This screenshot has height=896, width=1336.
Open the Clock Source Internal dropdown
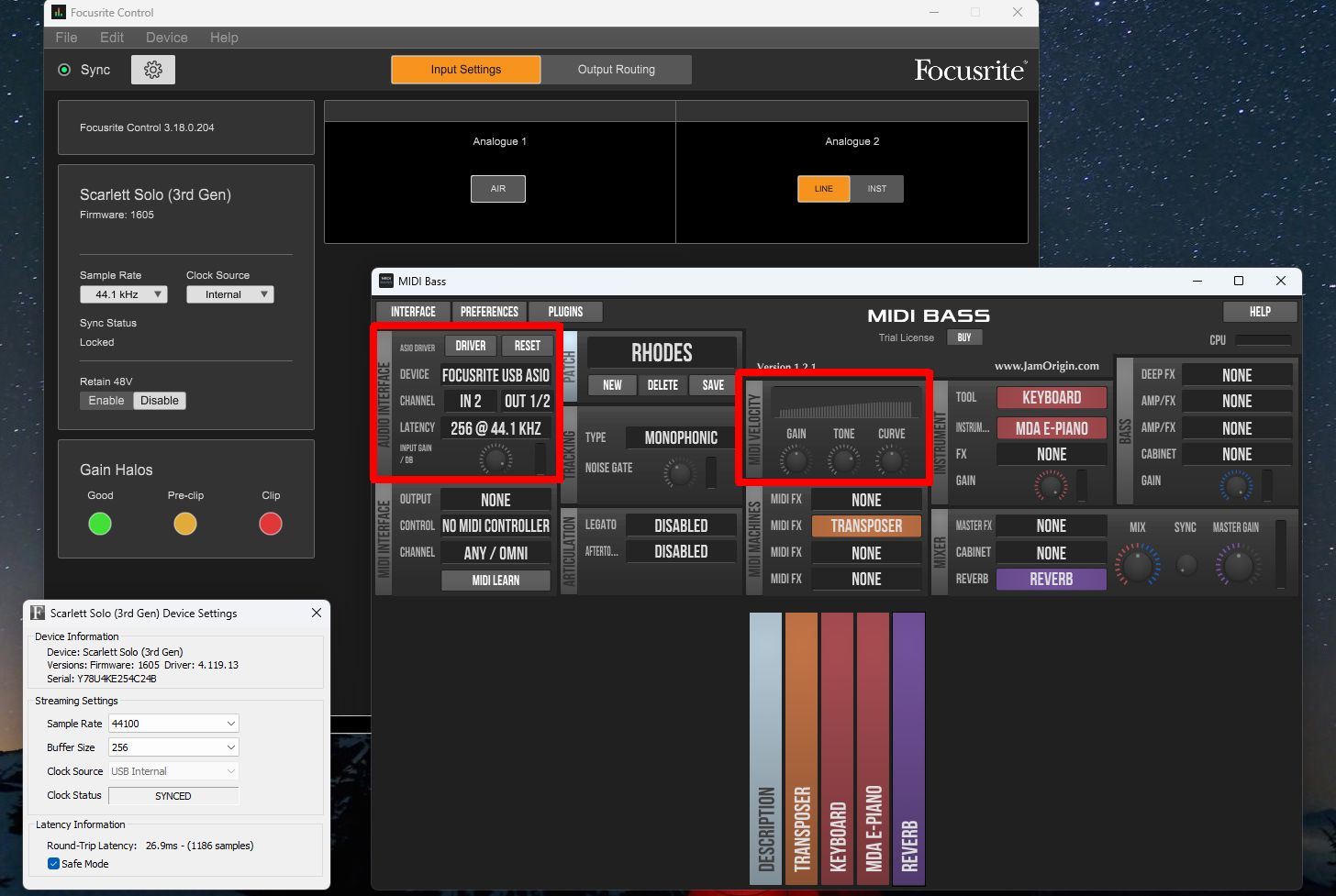(230, 294)
